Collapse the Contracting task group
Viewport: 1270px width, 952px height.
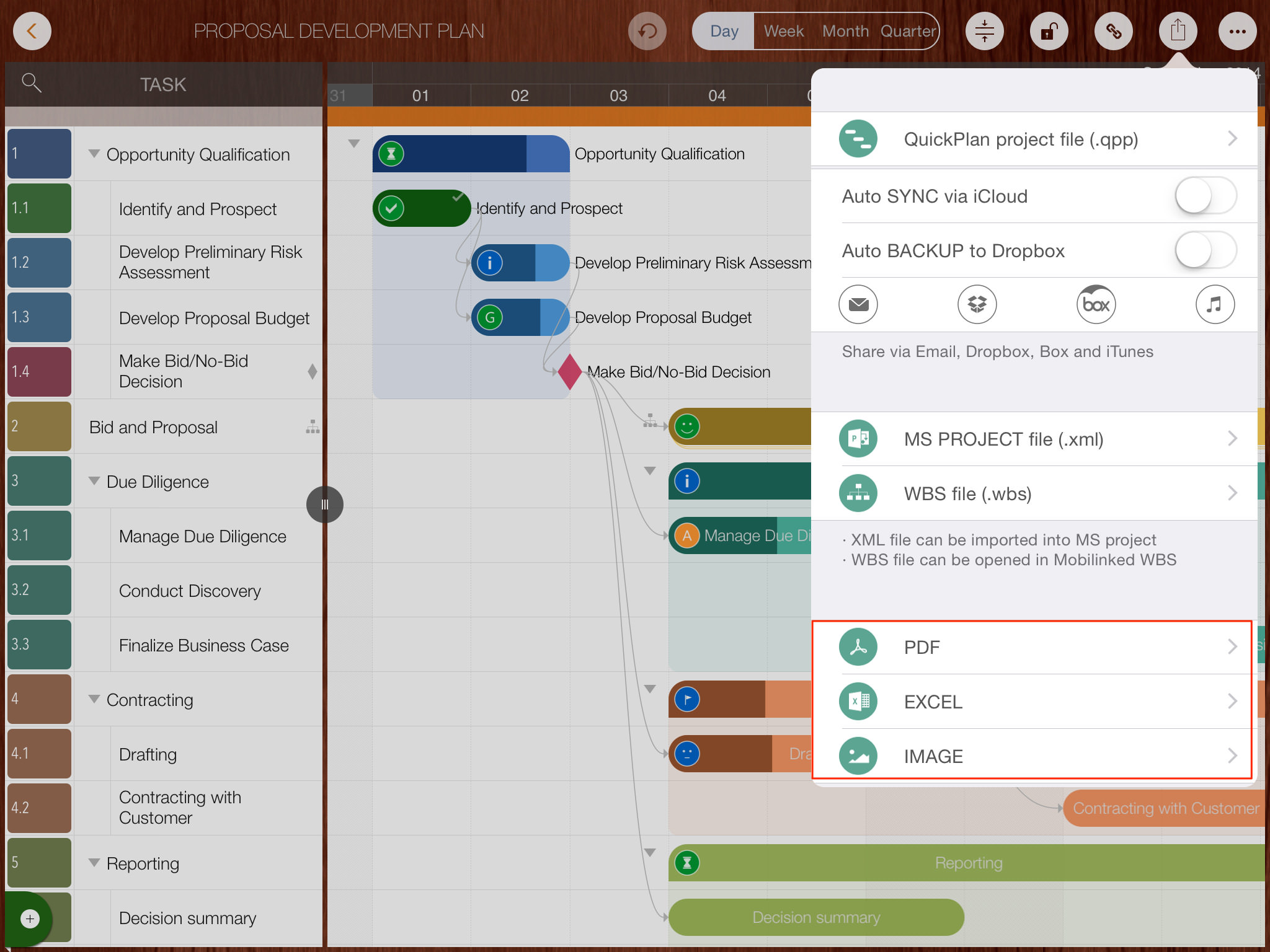pyautogui.click(x=94, y=699)
